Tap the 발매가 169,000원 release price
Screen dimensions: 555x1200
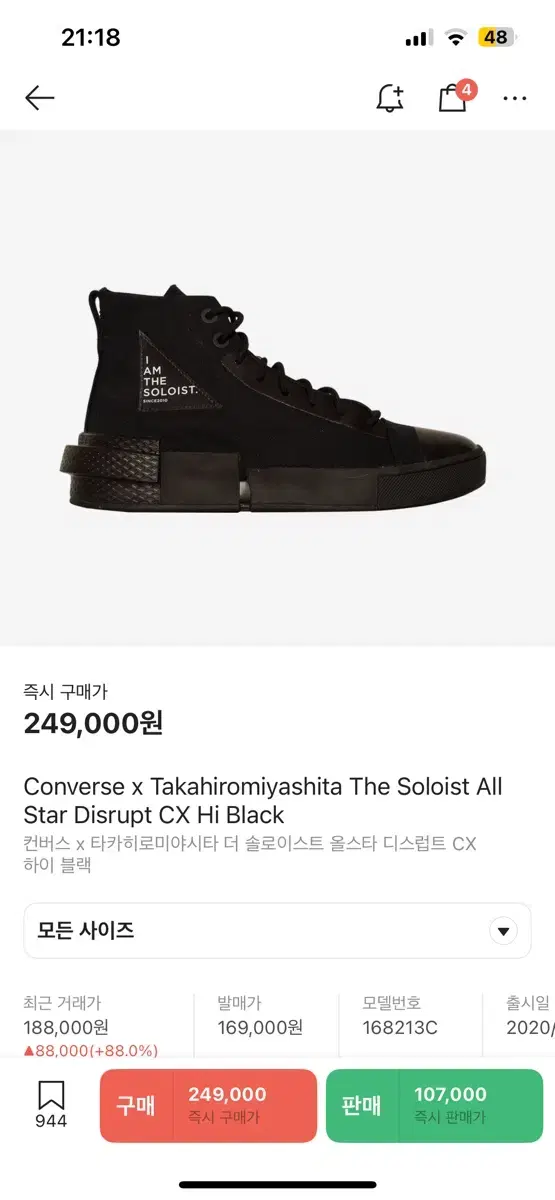click(260, 1015)
